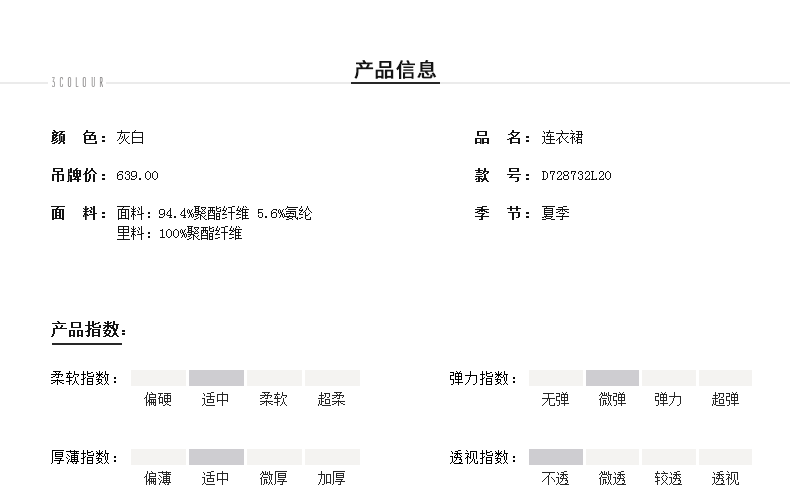Choose the 超柔 softness bar segment
This screenshot has width=790, height=492.
pos(332,378)
